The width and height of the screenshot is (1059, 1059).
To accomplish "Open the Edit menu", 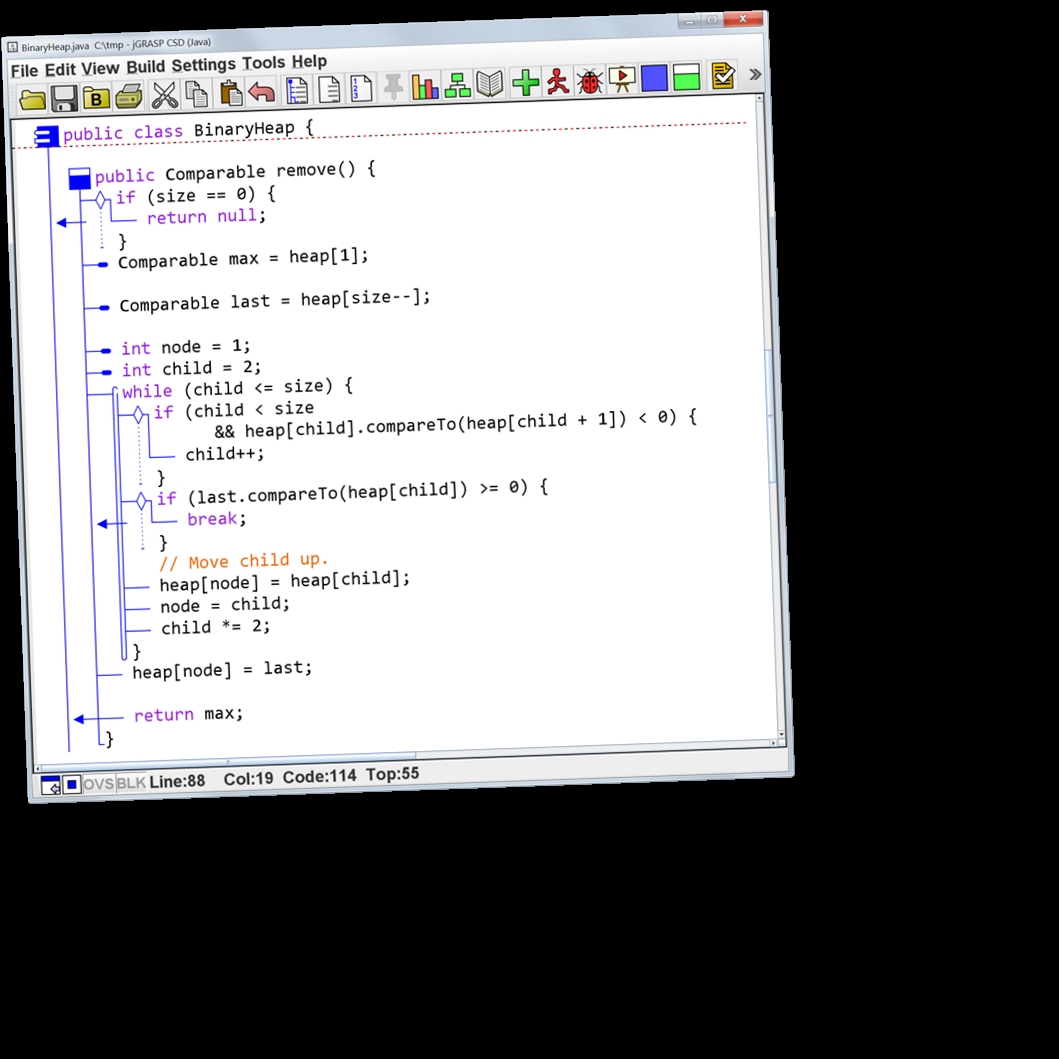I will tap(60, 70).
